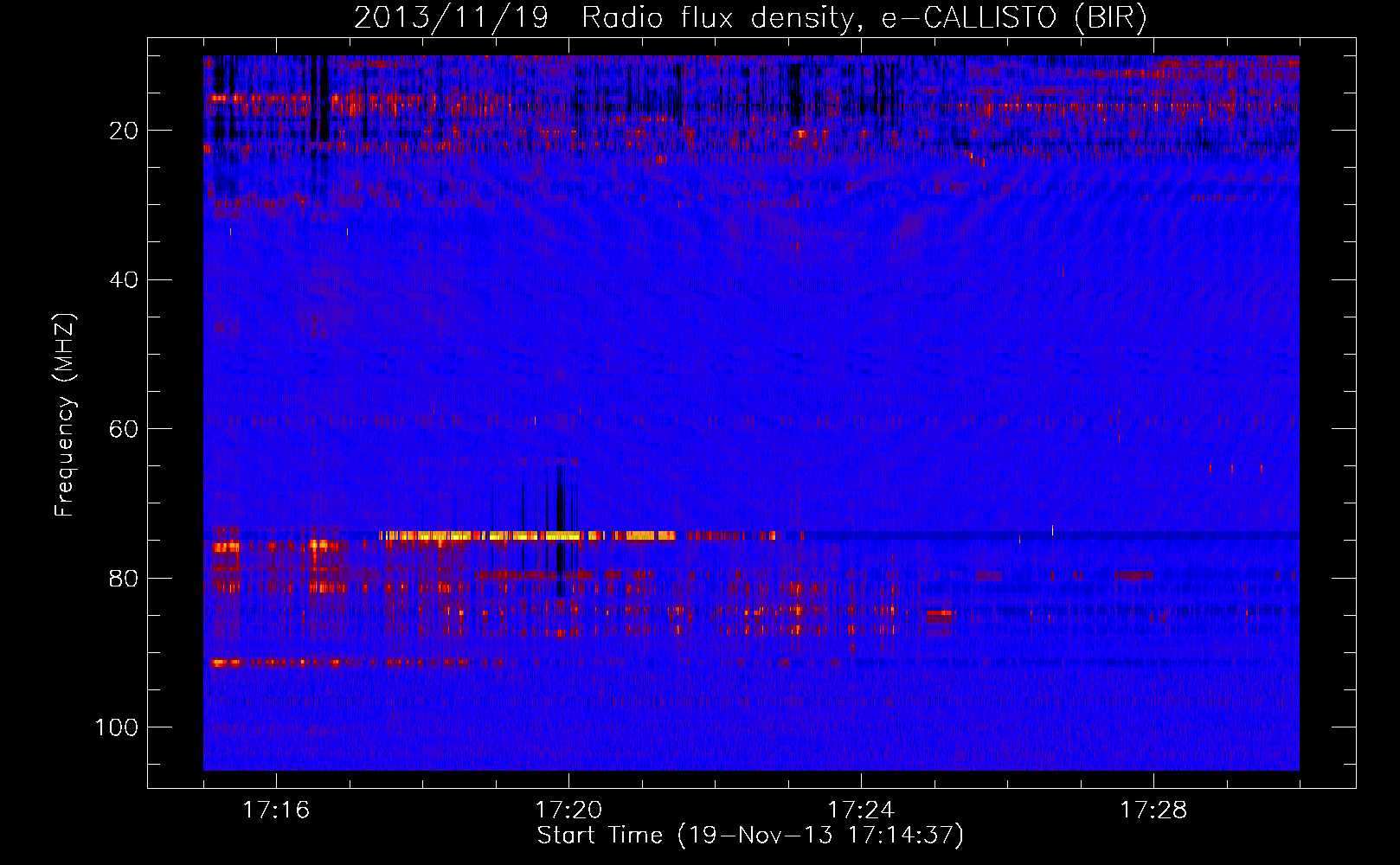Screen dimensions: 1400x865
Task: Click the 'Start Time (19-Nov-13 17:14:37)' x-axis label
Action: click(x=750, y=836)
